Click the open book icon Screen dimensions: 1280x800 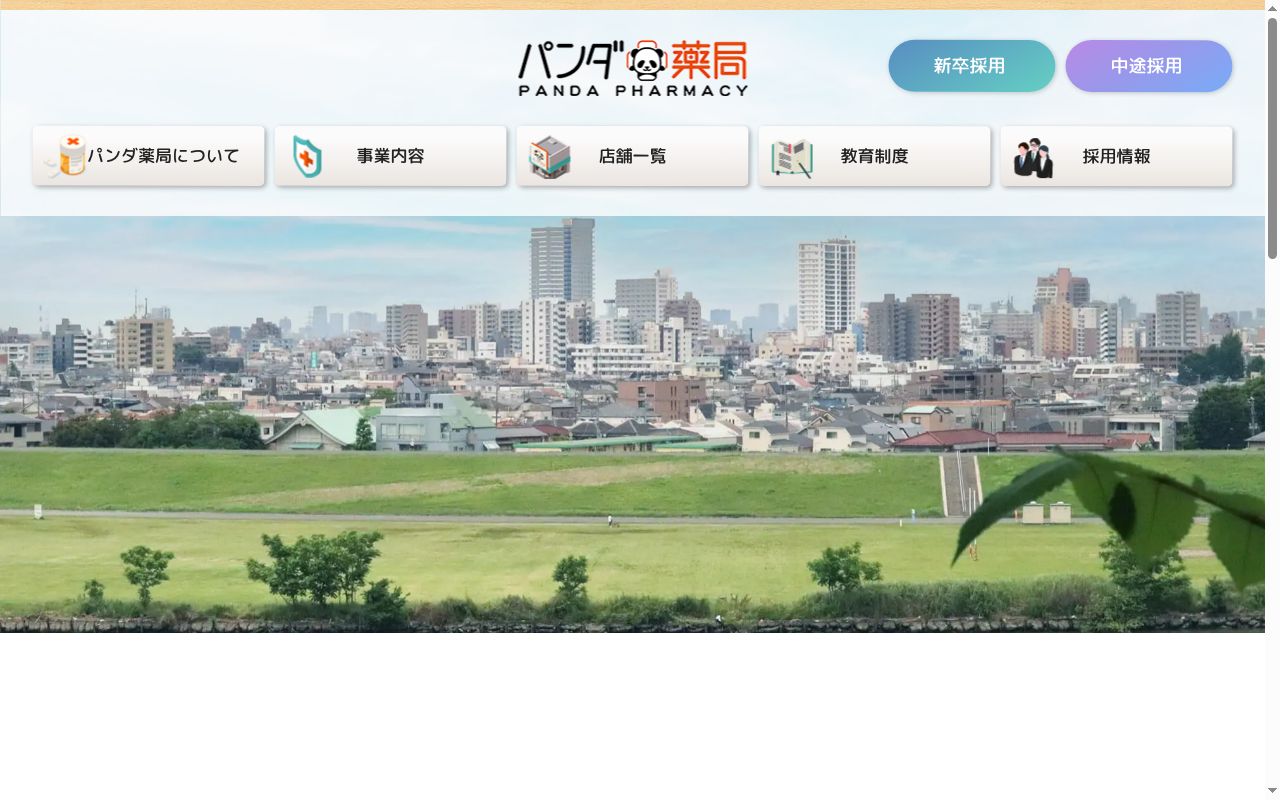(791, 158)
